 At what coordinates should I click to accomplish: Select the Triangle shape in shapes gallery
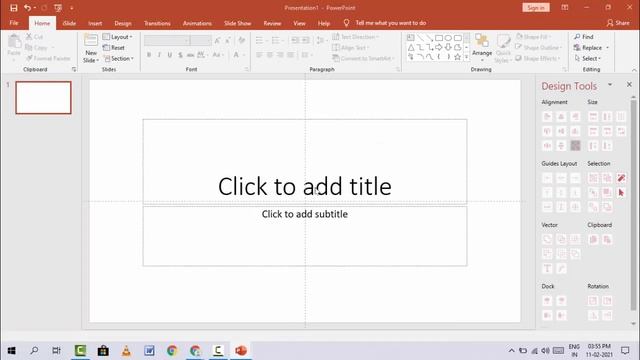[x=411, y=48]
